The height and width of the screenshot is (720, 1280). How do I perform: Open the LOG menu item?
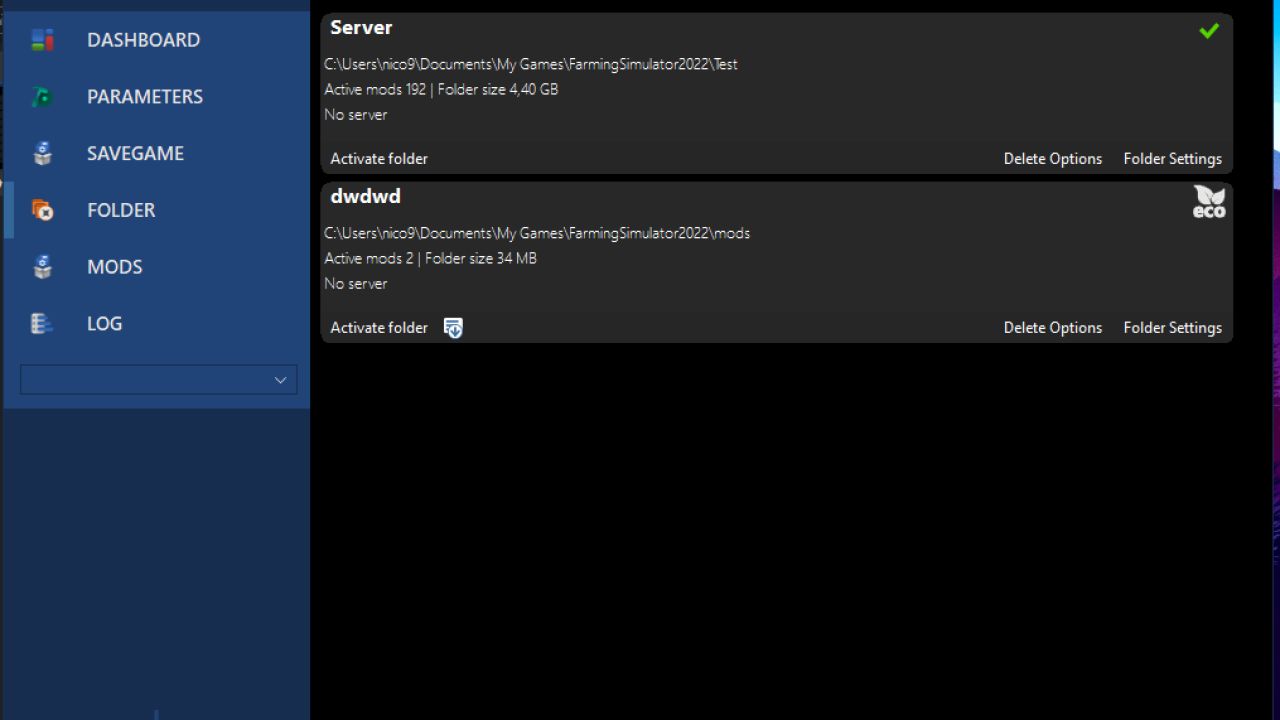coord(104,324)
